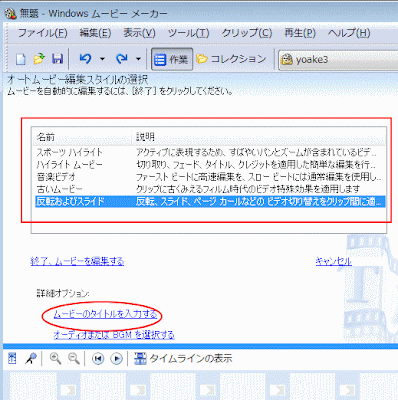Click the storyboard audio levels icon
Screen dimensions: 398x400
[12, 359]
